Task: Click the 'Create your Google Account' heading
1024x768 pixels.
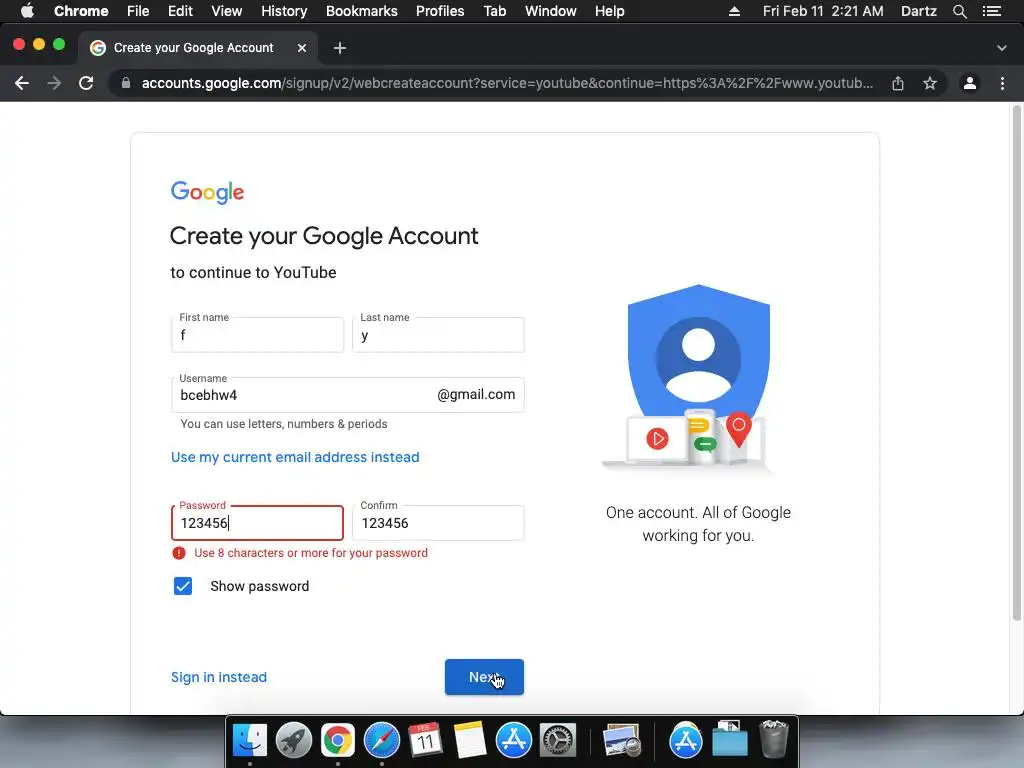Action: coord(324,236)
